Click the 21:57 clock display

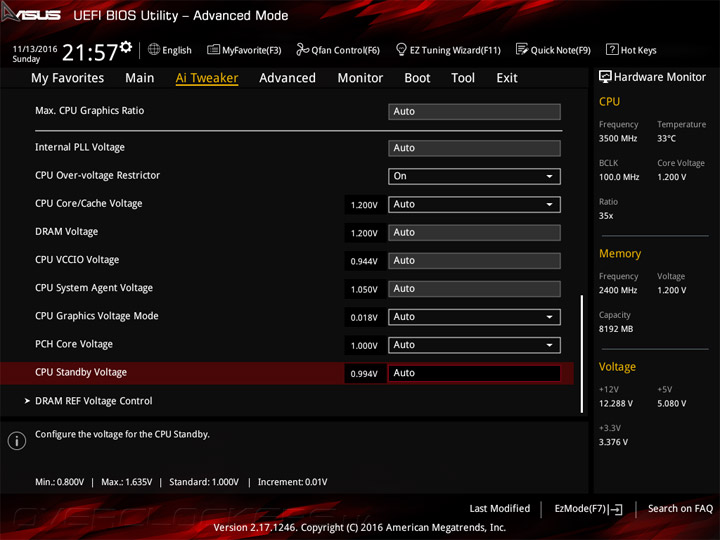[x=90, y=53]
